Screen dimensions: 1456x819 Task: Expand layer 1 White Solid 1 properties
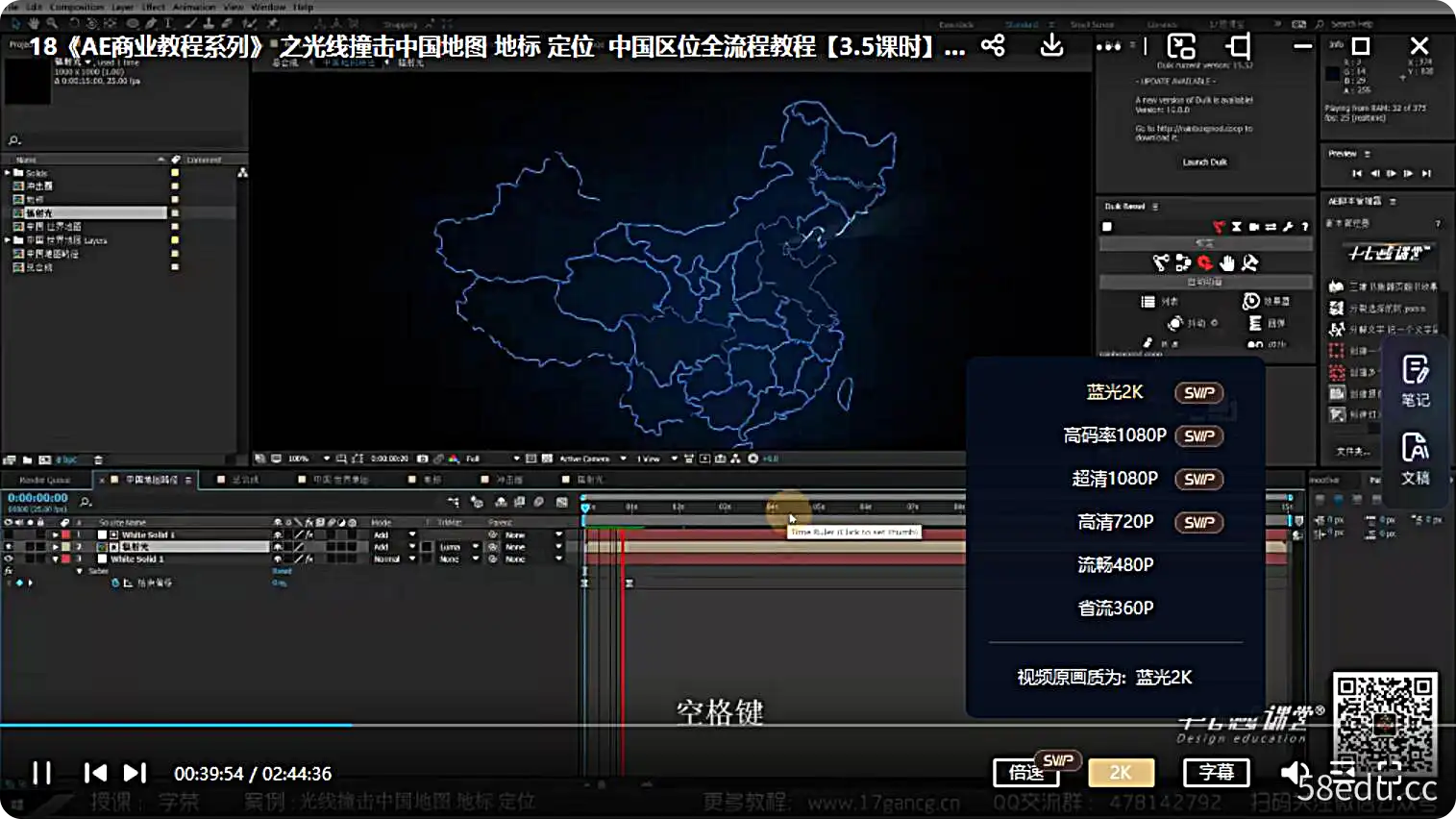coord(56,534)
